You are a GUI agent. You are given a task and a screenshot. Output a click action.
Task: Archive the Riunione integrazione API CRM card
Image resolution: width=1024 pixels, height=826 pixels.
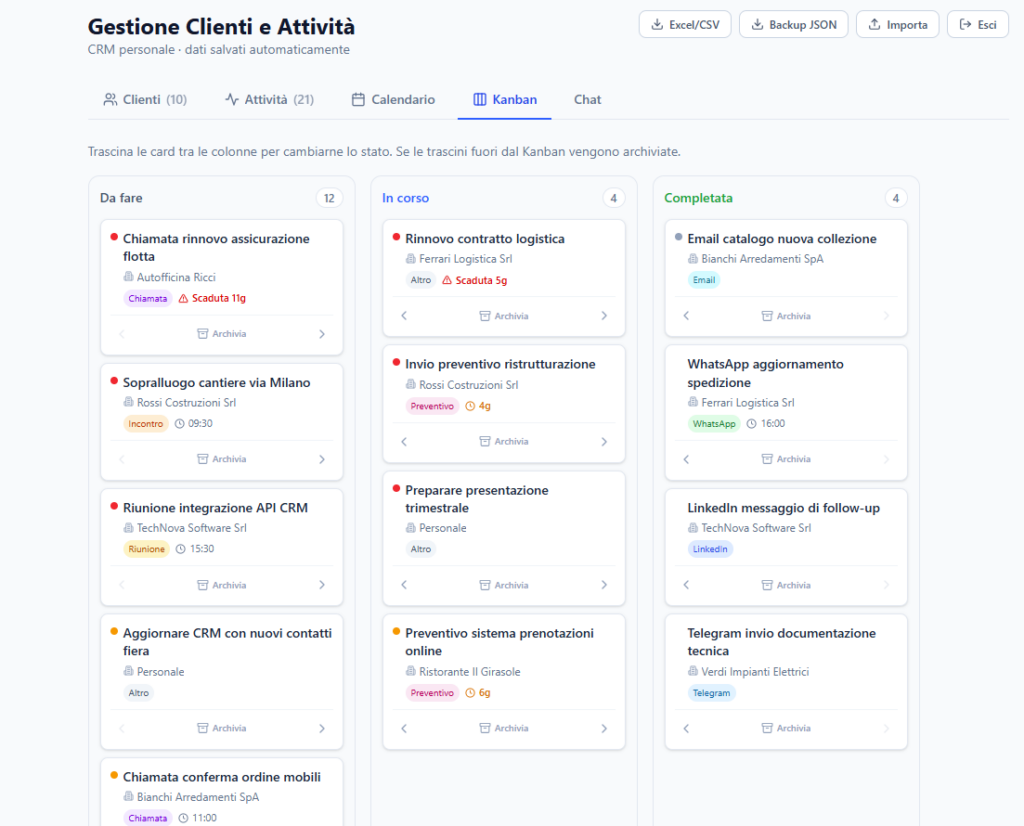tap(222, 585)
